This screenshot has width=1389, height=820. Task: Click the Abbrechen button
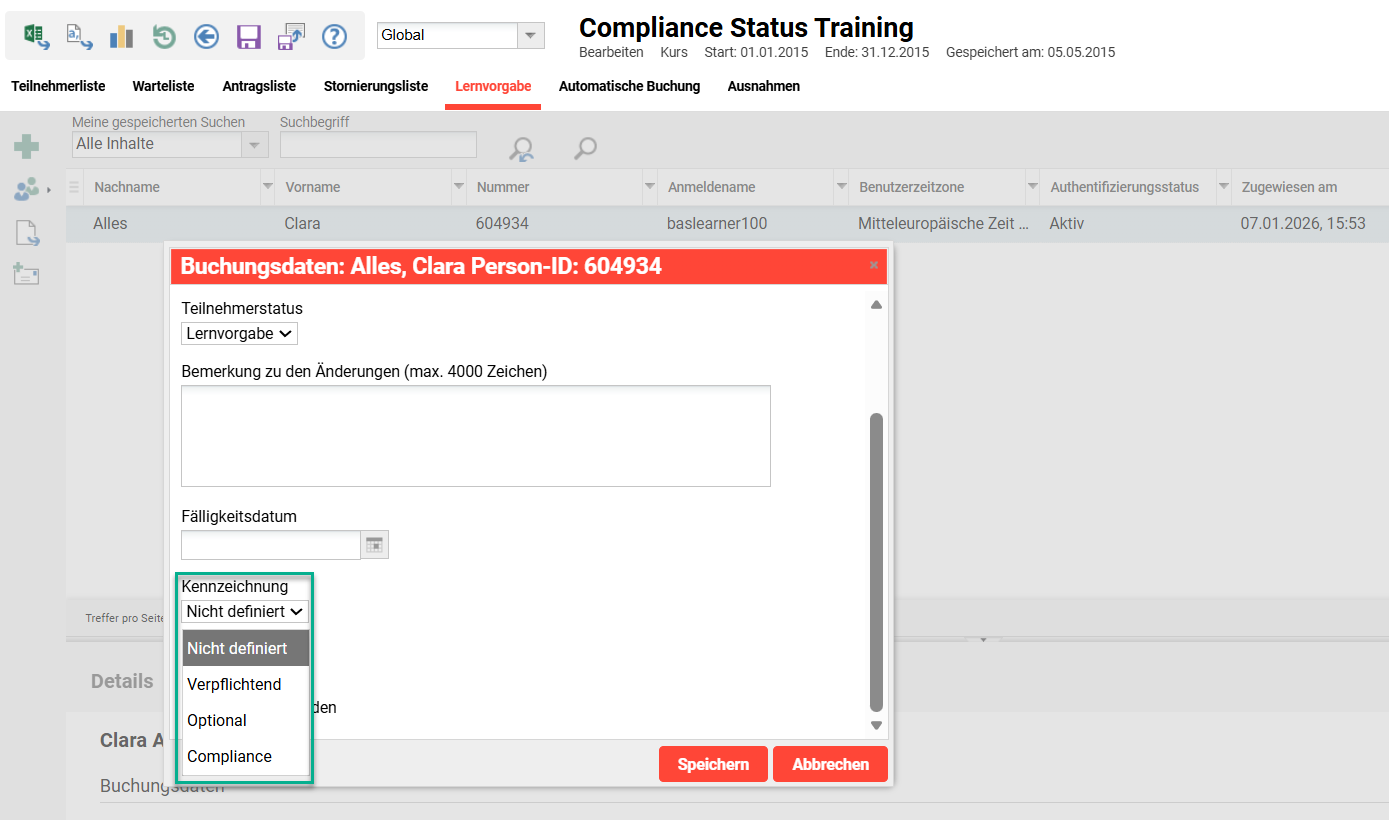pos(830,764)
